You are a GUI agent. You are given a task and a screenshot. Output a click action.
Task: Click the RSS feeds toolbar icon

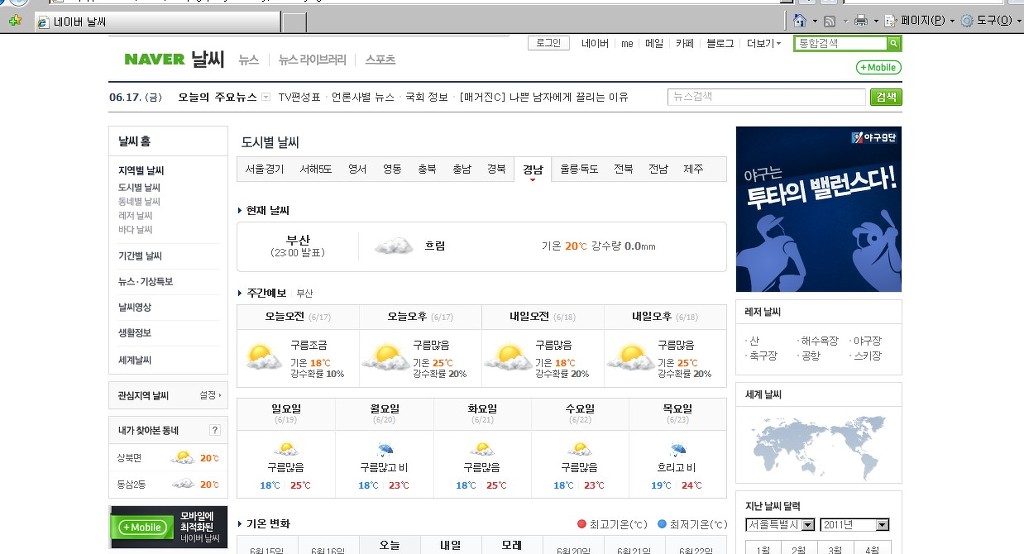[x=829, y=21]
